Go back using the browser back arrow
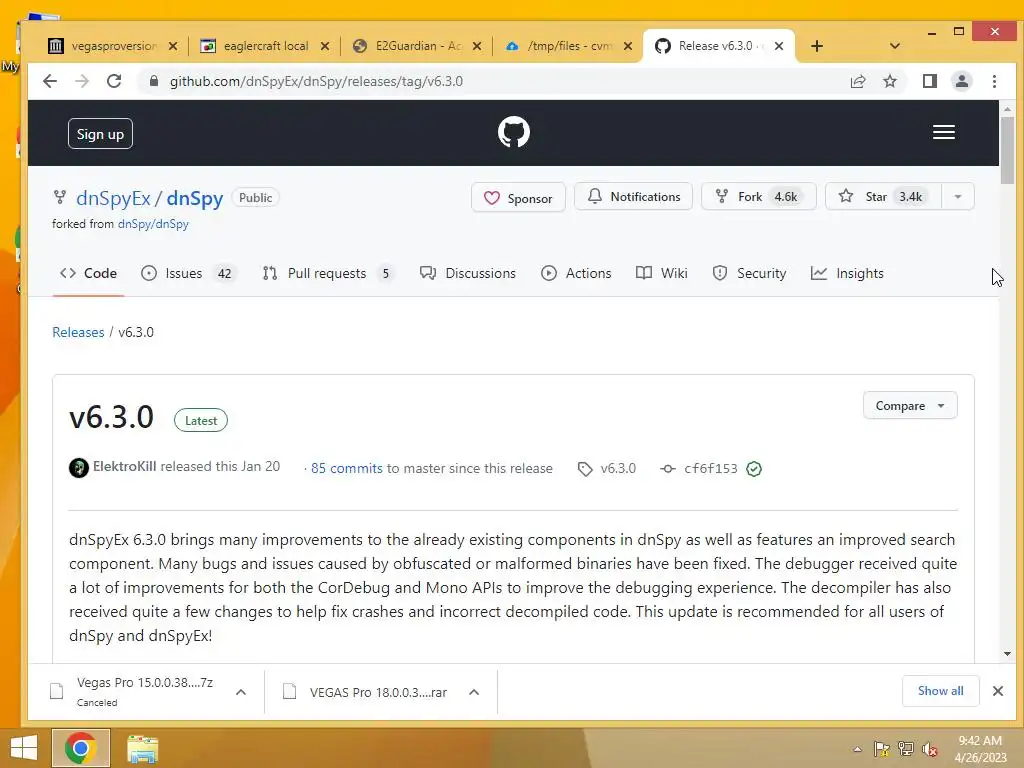The height and width of the screenshot is (768, 1024). pyautogui.click(x=50, y=81)
